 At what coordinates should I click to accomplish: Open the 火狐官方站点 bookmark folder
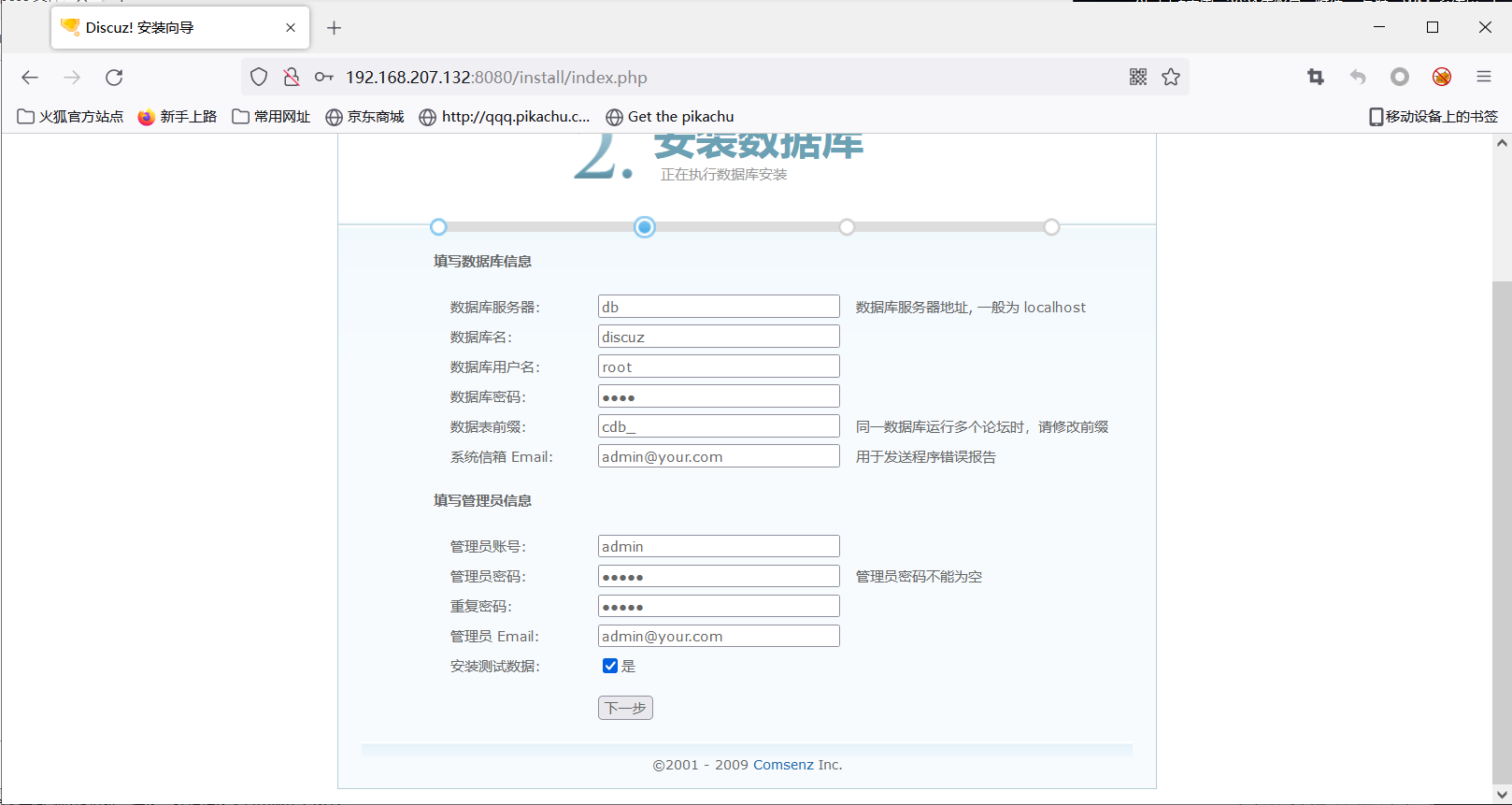click(71, 117)
